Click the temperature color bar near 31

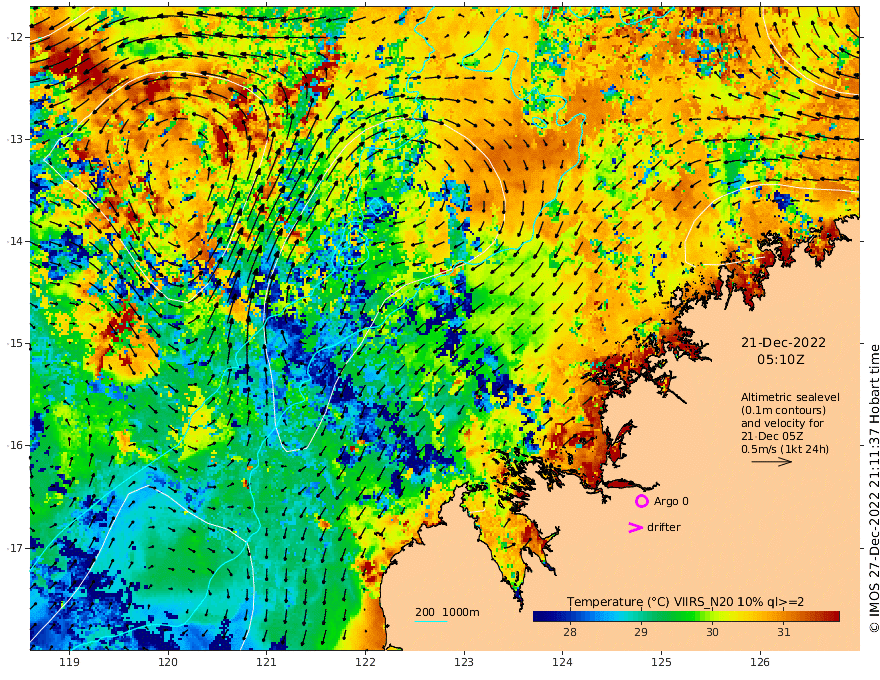click(784, 616)
